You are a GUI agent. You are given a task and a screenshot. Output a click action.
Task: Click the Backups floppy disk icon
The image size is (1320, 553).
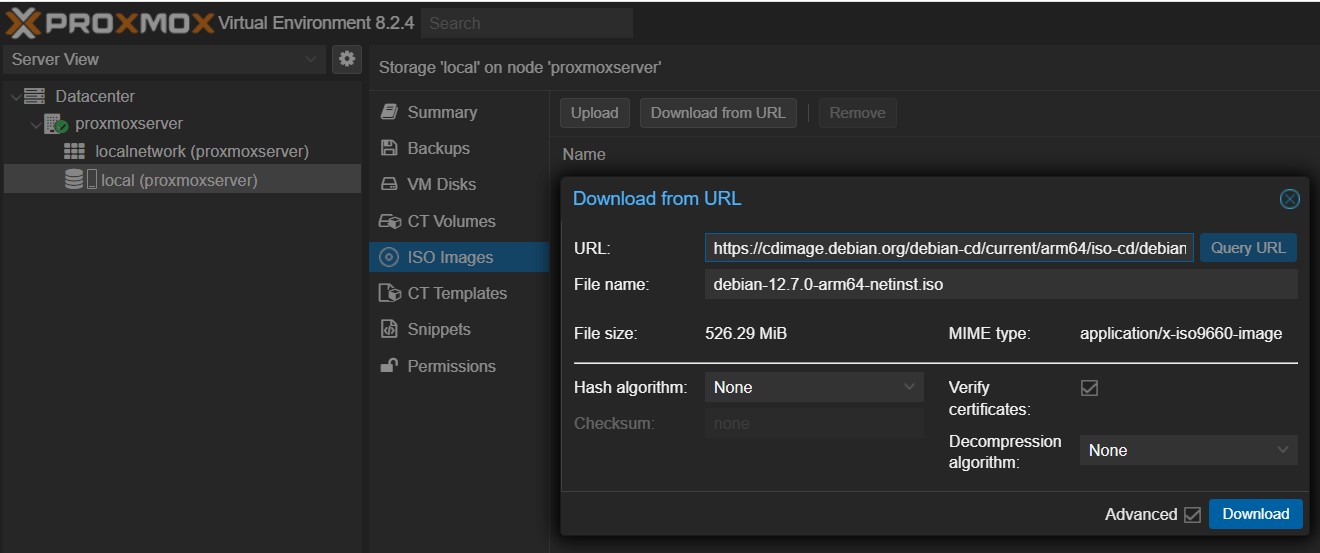click(x=390, y=148)
